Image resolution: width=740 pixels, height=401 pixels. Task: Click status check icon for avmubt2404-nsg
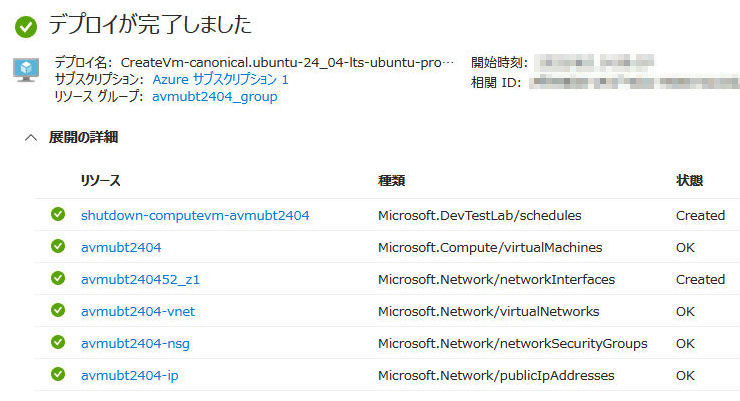tap(58, 343)
